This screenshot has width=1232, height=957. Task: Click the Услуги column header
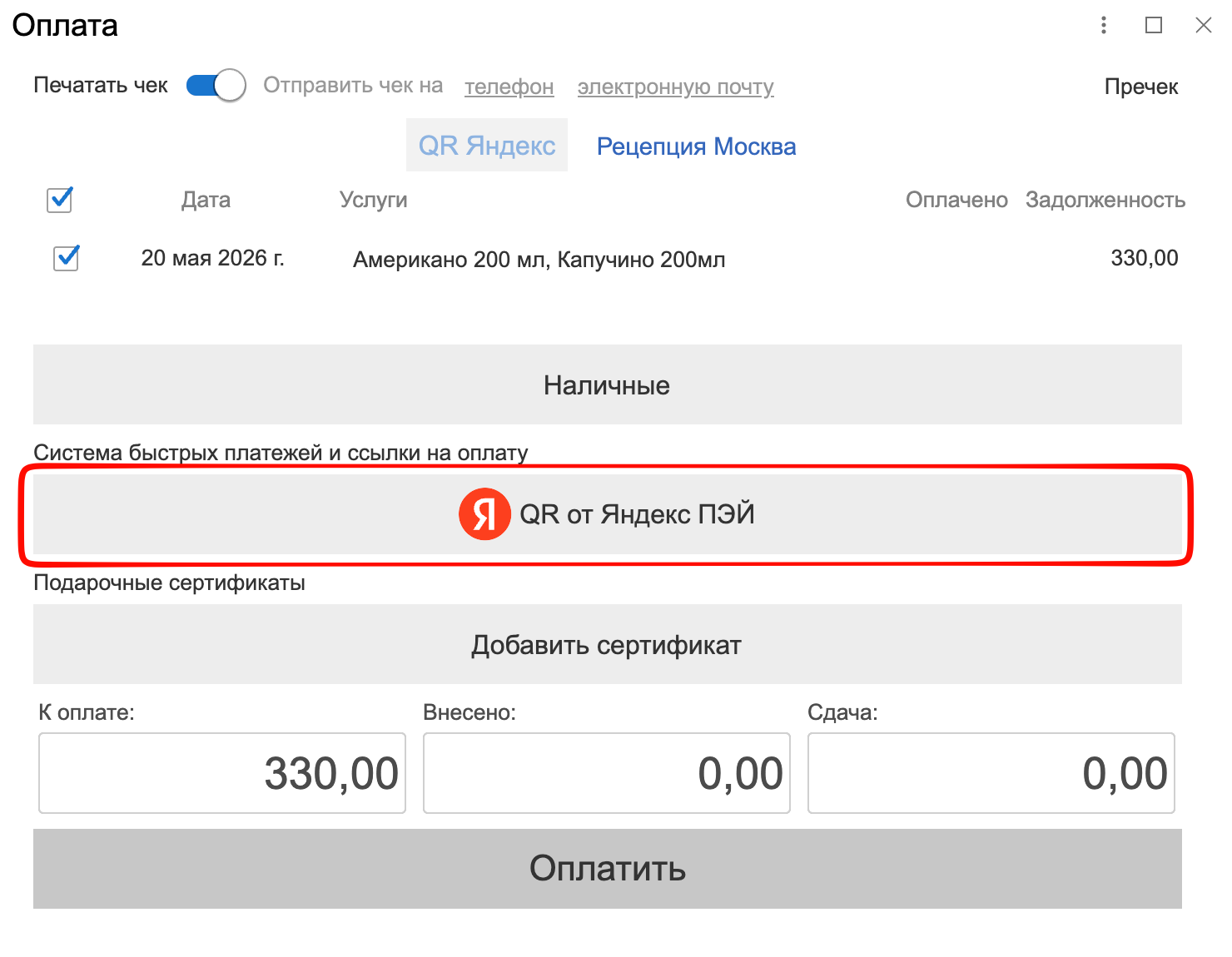(x=374, y=200)
